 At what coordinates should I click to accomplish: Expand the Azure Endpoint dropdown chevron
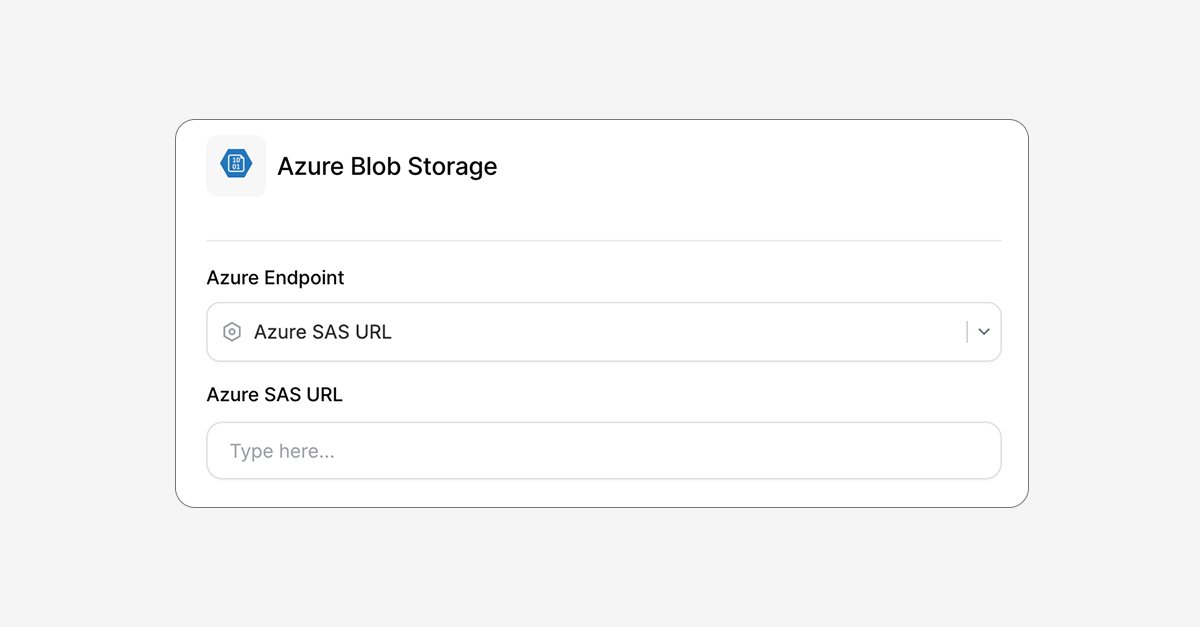pyautogui.click(x=984, y=332)
